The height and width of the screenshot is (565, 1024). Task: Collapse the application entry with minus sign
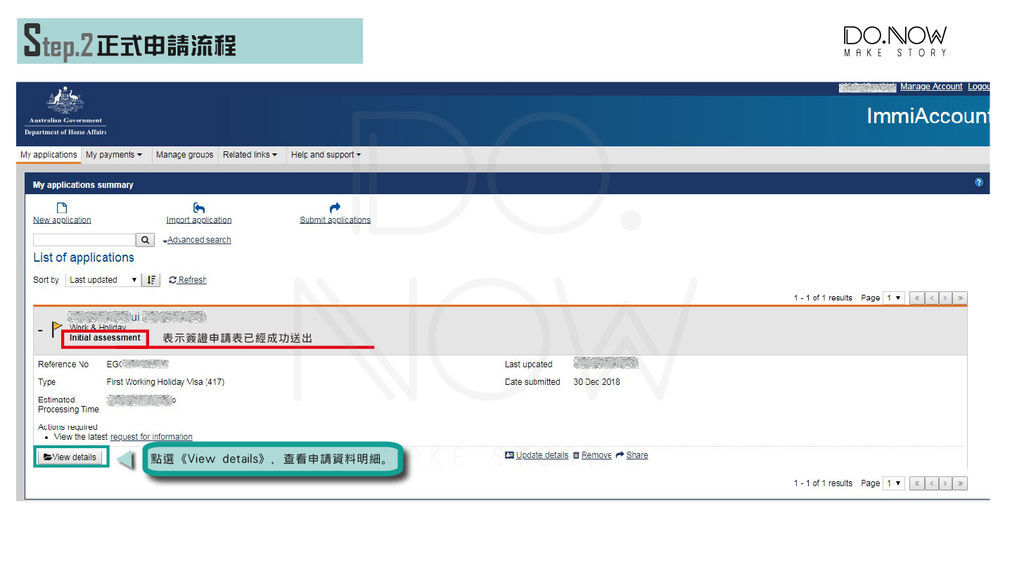coord(40,331)
